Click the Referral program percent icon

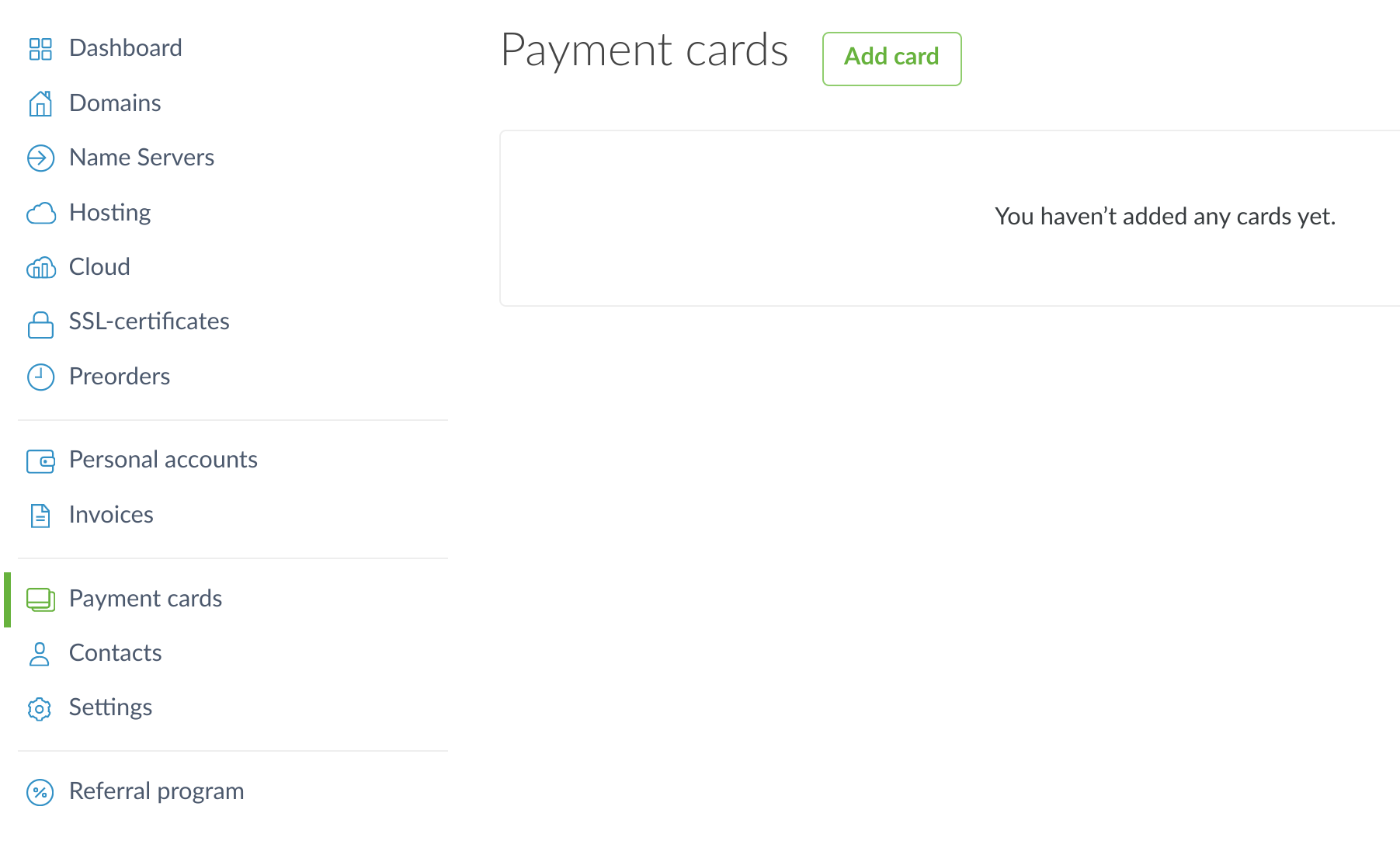(x=40, y=792)
